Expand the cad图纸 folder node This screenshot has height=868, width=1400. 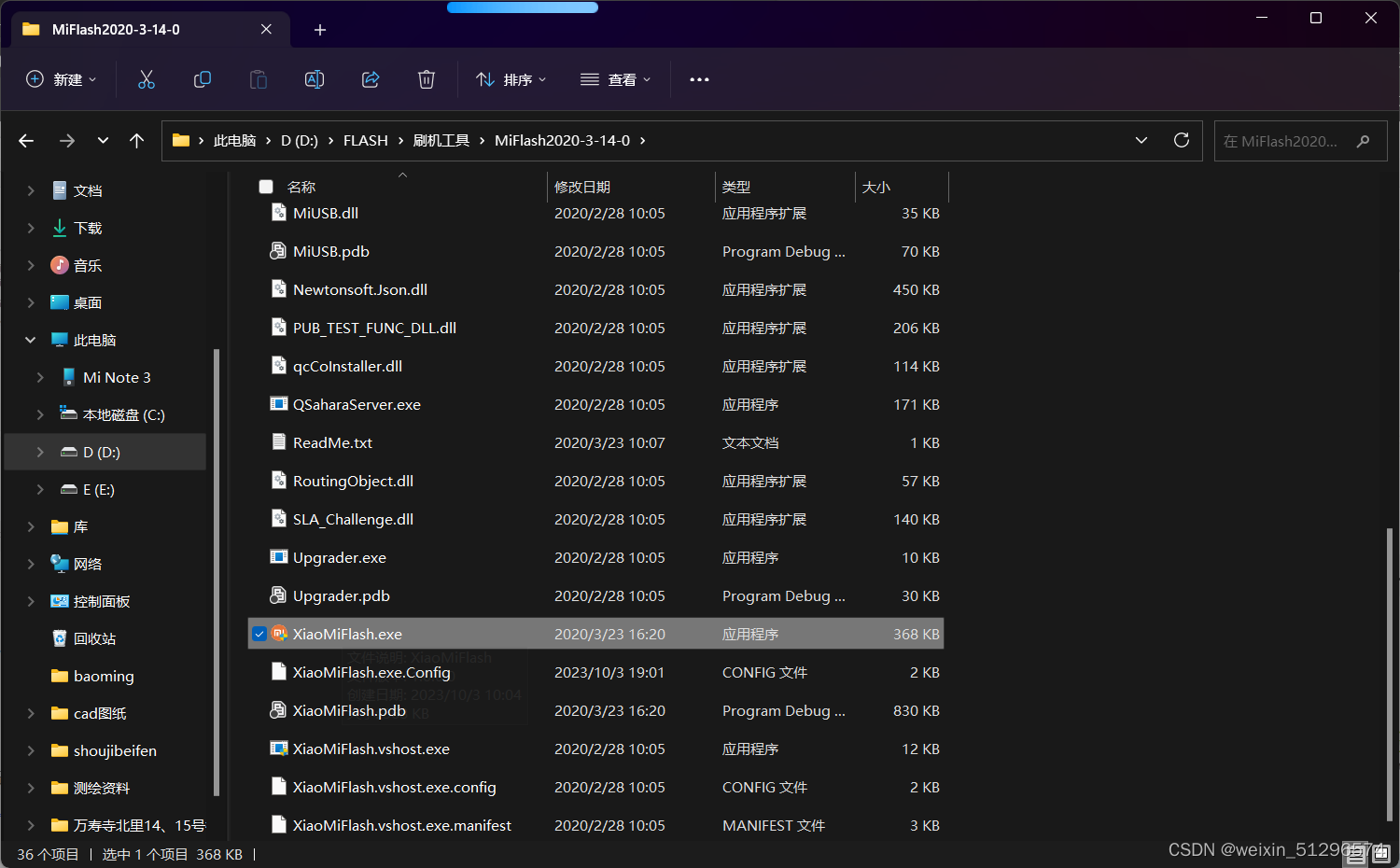pyautogui.click(x=30, y=713)
